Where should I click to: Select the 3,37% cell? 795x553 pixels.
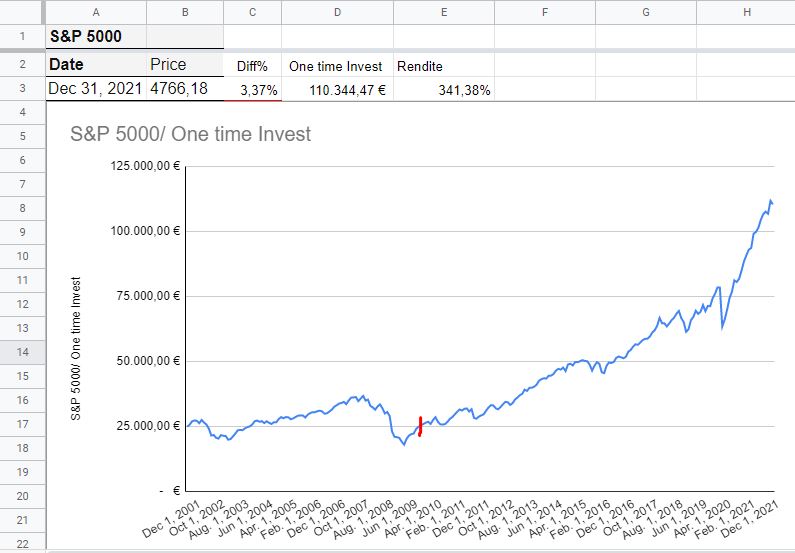click(252, 89)
